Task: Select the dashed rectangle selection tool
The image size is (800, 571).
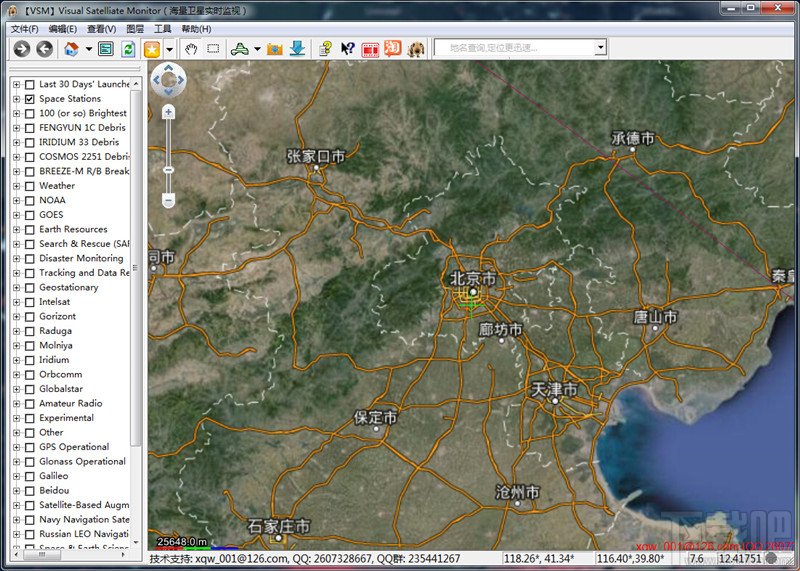Action: click(x=213, y=49)
